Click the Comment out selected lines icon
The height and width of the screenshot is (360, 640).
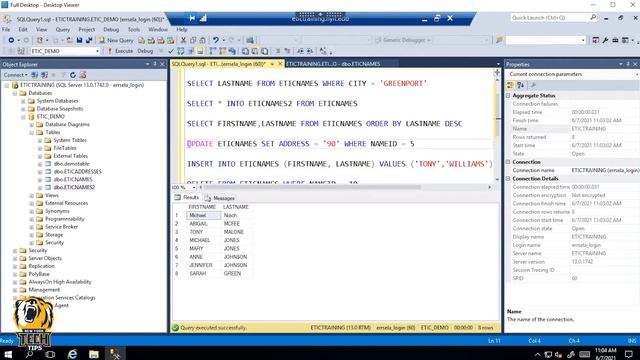278,51
